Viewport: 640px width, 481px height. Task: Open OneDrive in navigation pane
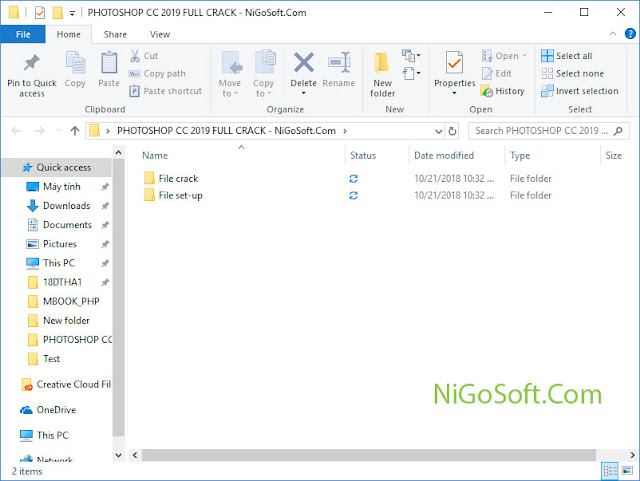(x=56, y=410)
